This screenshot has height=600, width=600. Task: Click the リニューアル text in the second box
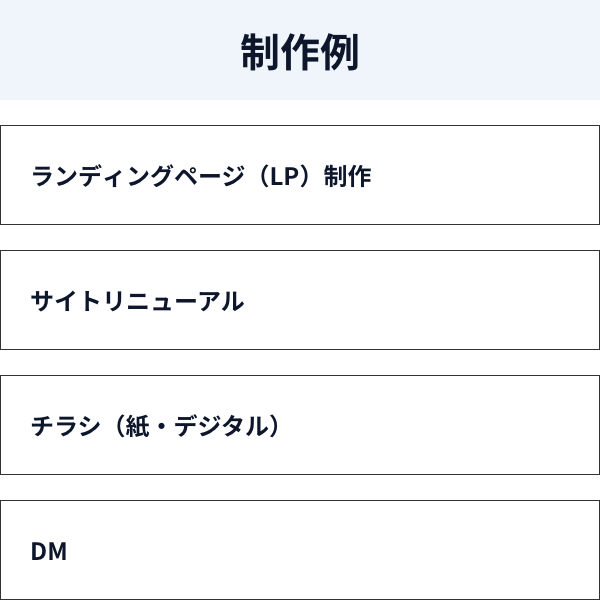click(x=173, y=301)
